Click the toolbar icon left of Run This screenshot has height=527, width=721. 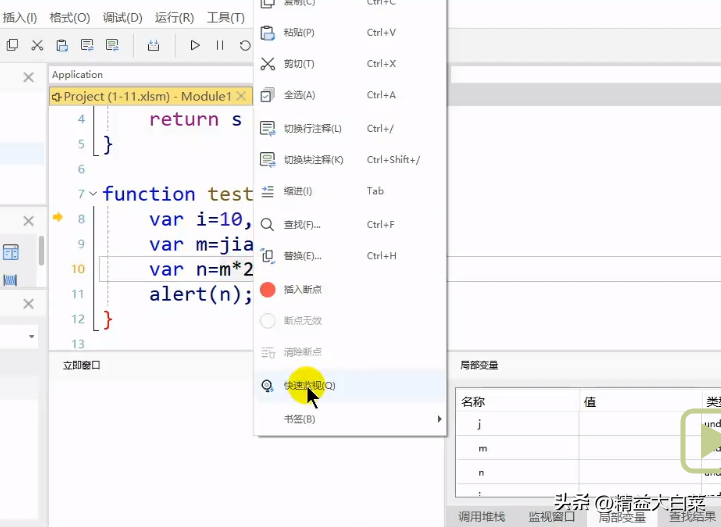pyautogui.click(x=154, y=45)
